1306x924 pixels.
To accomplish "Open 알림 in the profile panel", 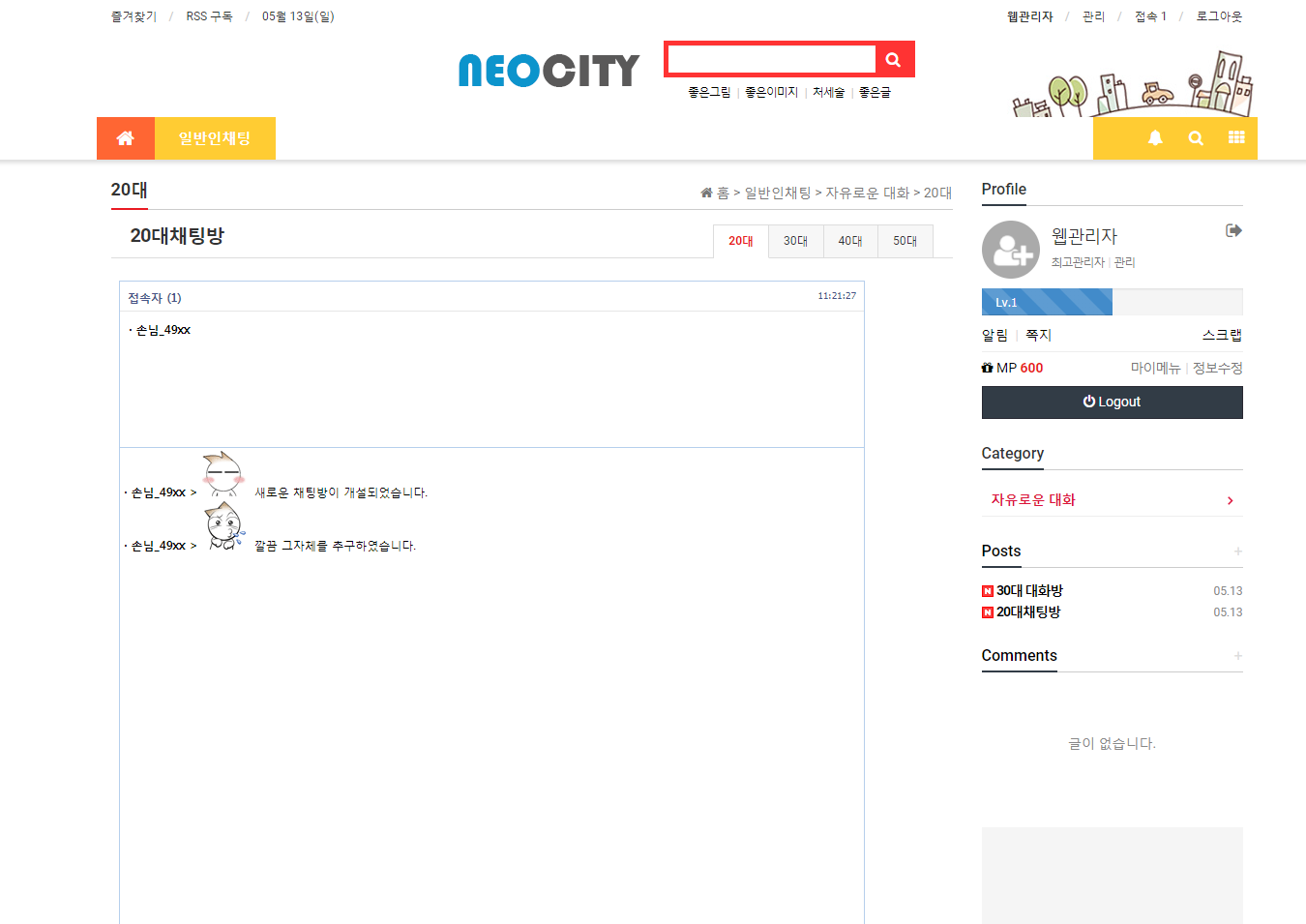I will click(994, 335).
